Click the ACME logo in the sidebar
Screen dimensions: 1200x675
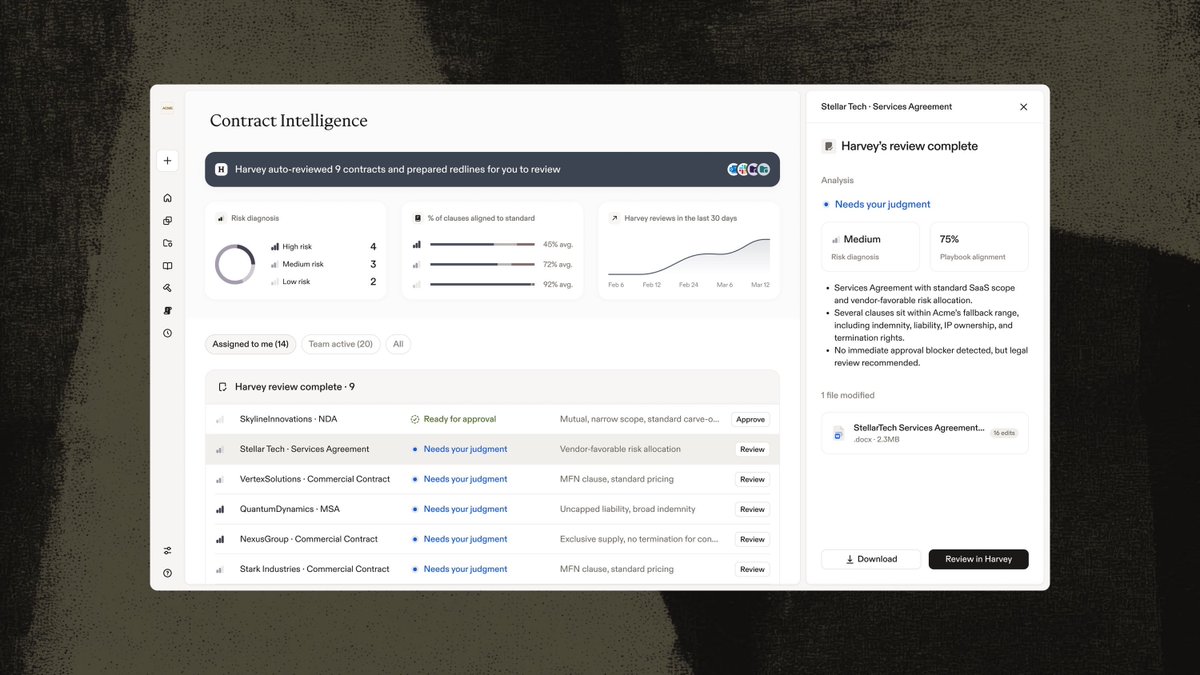(x=167, y=108)
